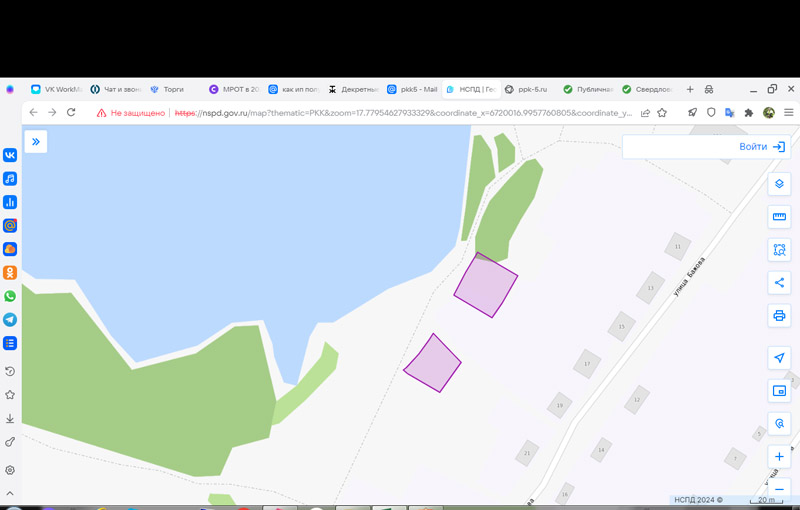Activate the area selection search tool

779,250
